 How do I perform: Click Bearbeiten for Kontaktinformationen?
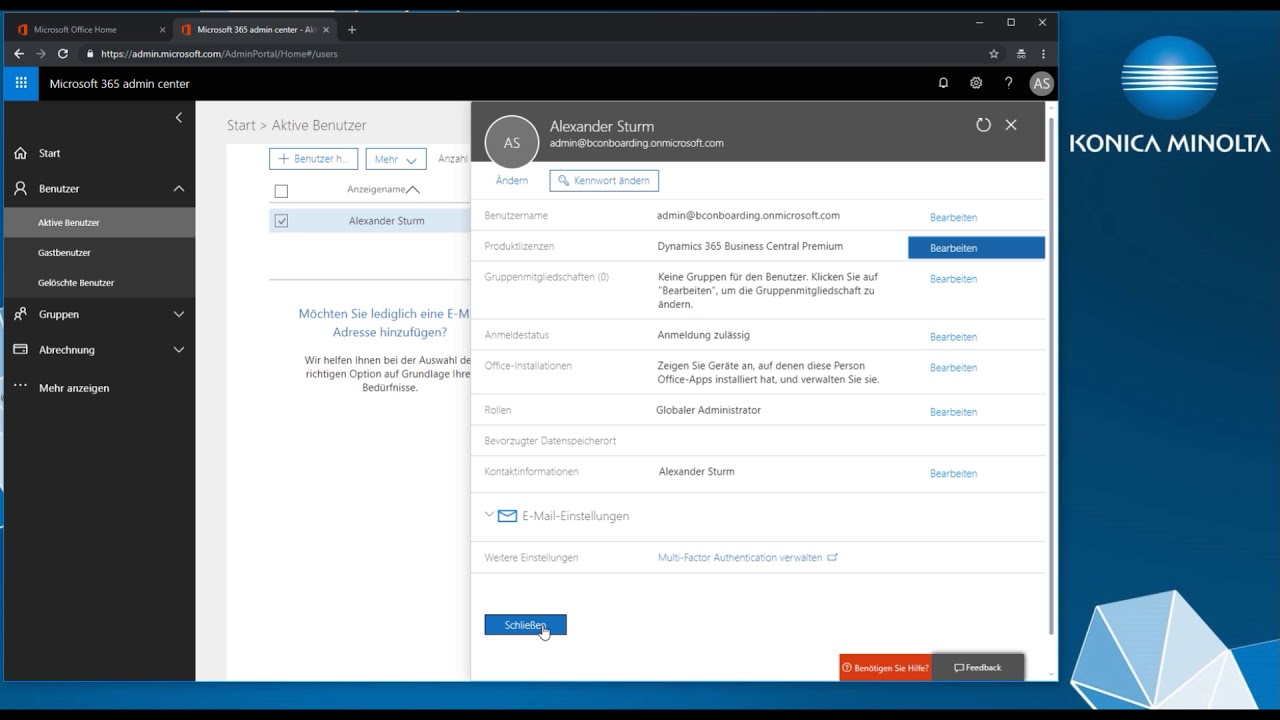pyautogui.click(x=953, y=474)
